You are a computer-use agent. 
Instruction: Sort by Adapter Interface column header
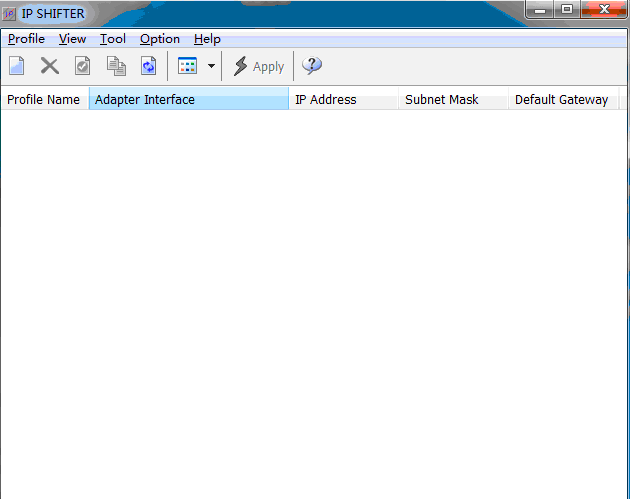(189, 99)
